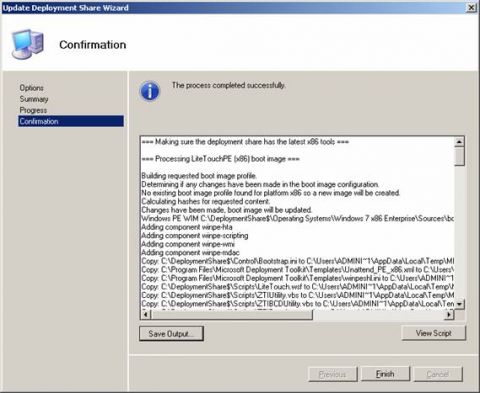Click the horizontal scroll right arrow
The height and width of the screenshot is (393, 480).
pos(450,314)
